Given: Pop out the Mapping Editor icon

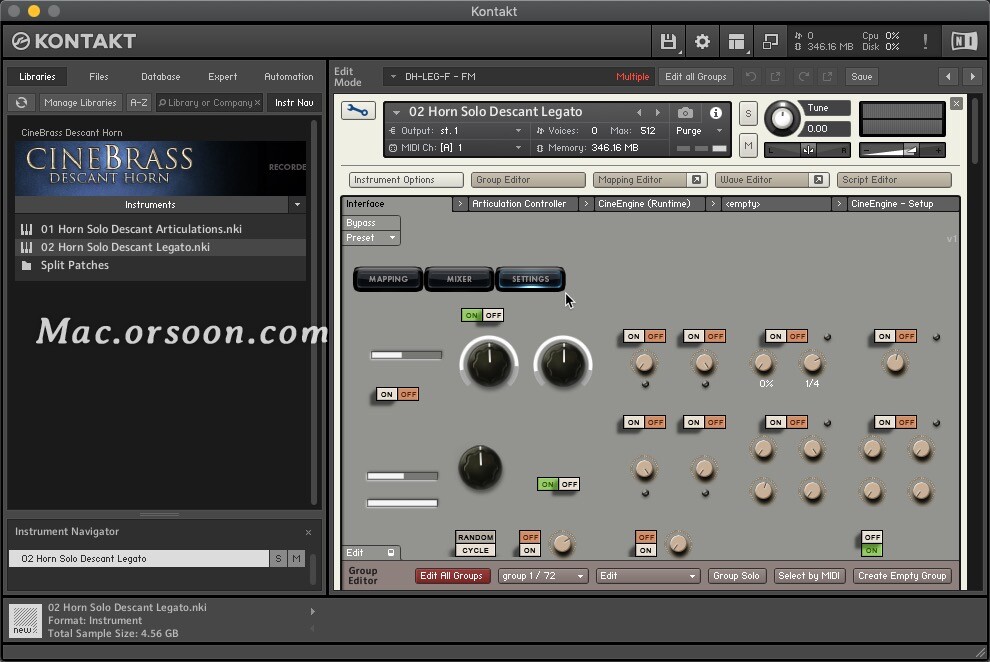Looking at the screenshot, I should pos(696,180).
